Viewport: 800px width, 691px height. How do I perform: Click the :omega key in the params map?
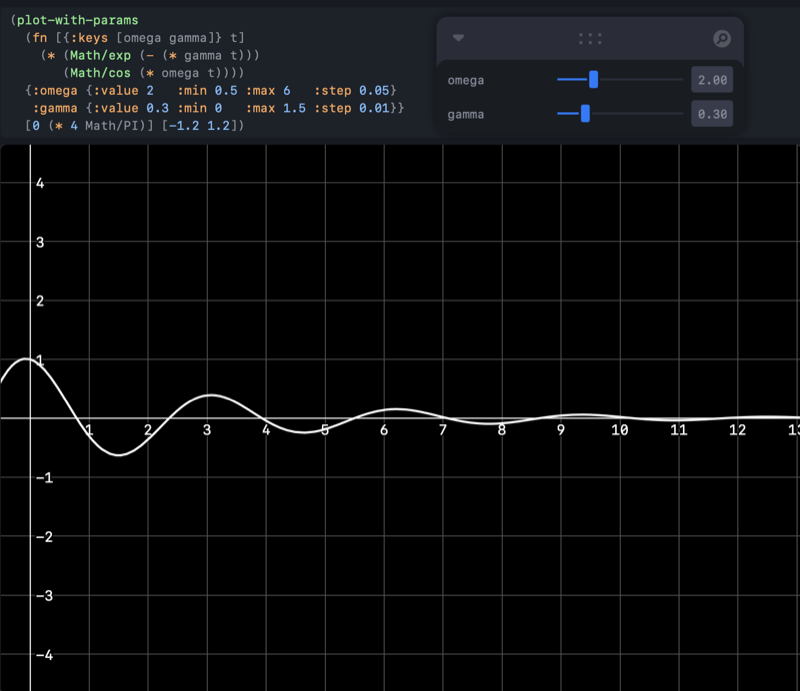tap(55, 91)
